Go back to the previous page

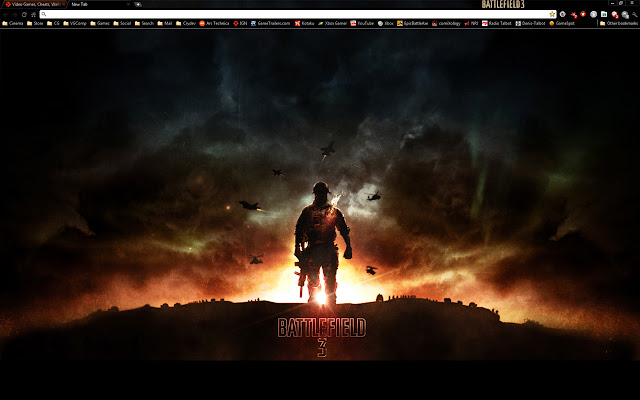click(5, 14)
